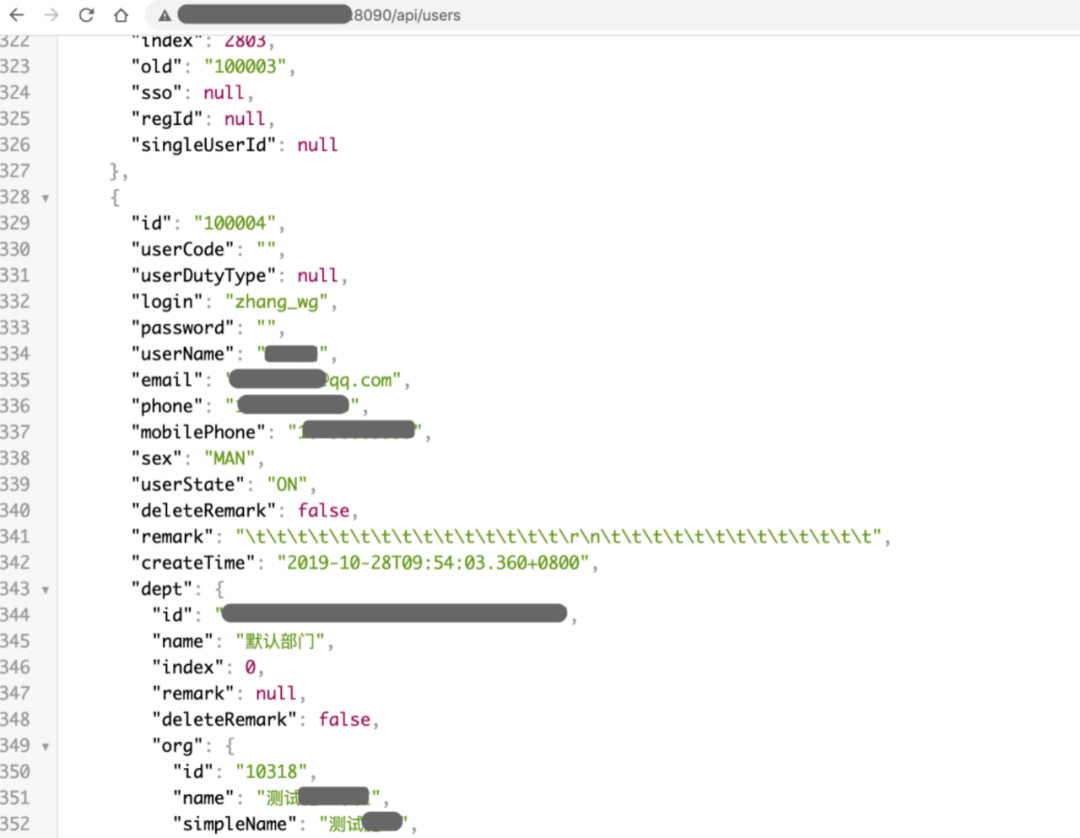Click the "mobilePhone" key
This screenshot has height=838, width=1080.
point(198,432)
